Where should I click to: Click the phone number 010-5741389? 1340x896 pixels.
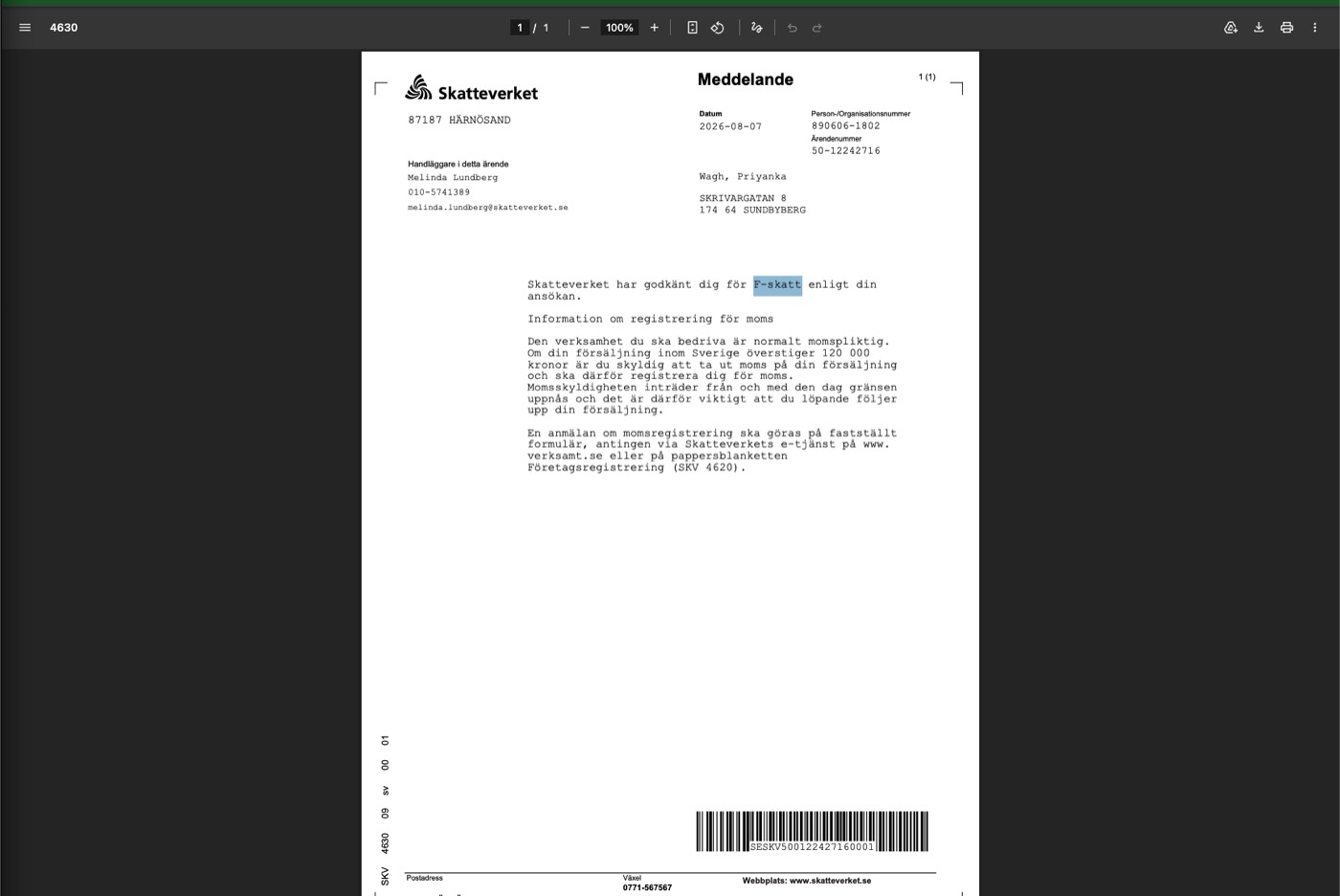click(x=439, y=192)
